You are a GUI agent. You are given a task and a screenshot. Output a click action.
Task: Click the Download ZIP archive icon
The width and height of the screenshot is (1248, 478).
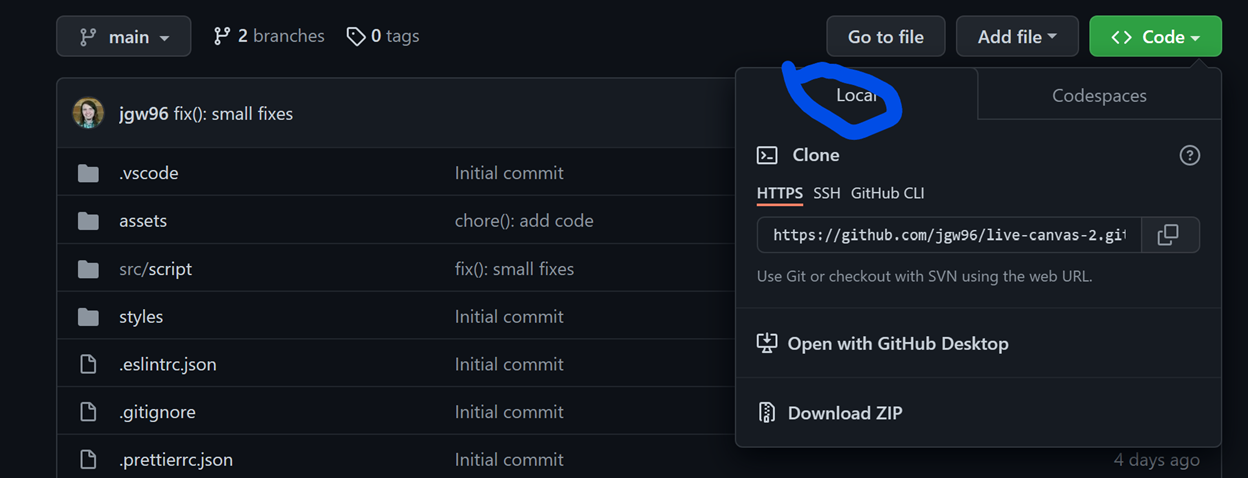pos(767,413)
